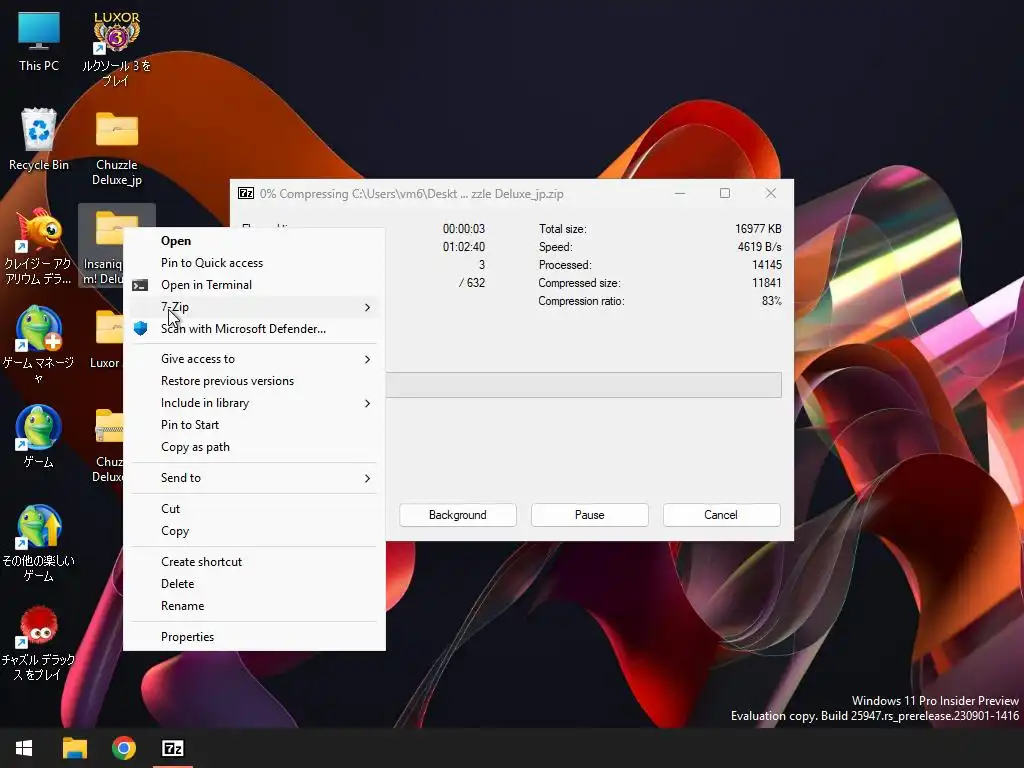Screen dimensions: 1024x768
Task: Choose Delete in the context menu
Action: [254, 584]
